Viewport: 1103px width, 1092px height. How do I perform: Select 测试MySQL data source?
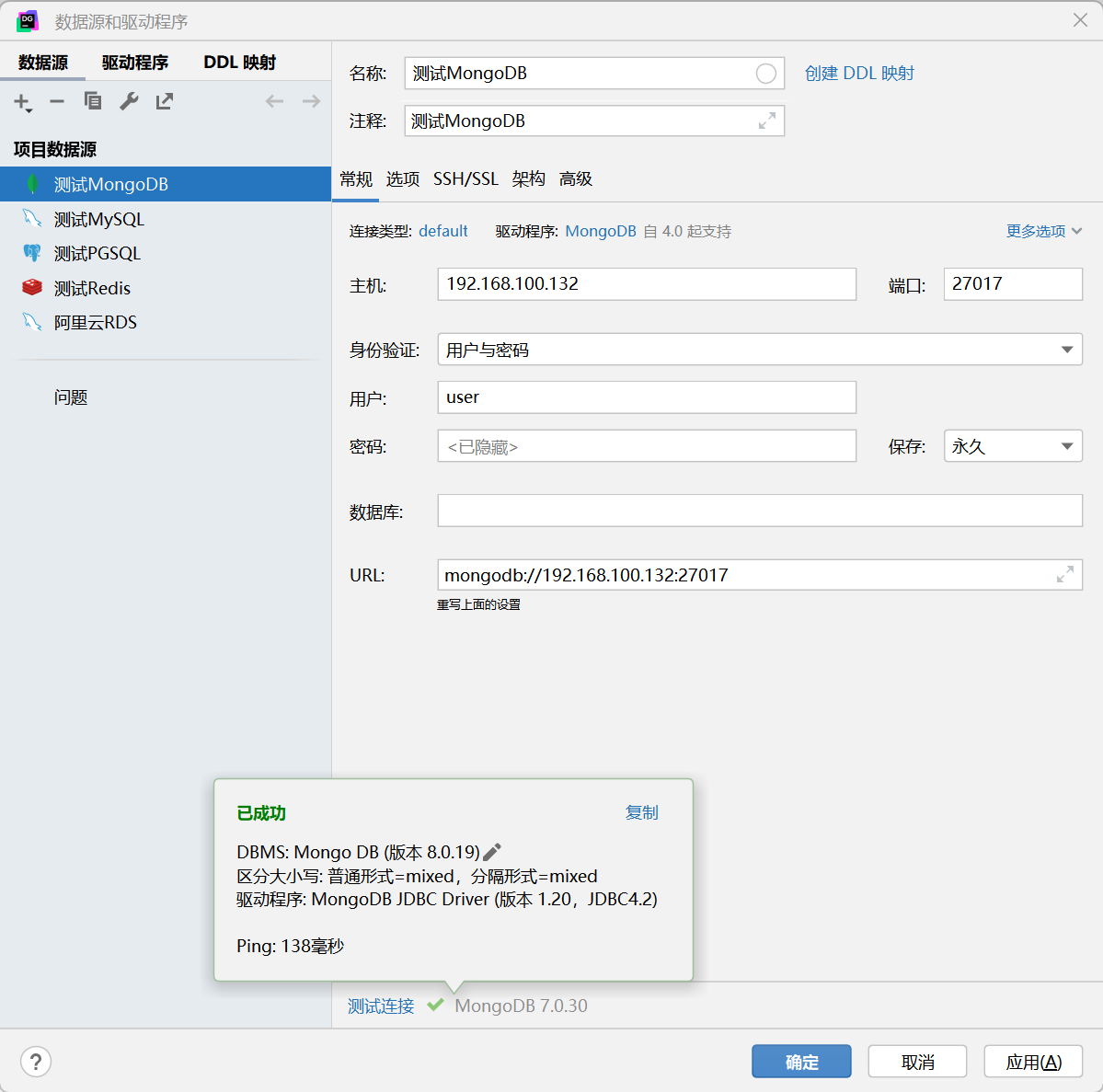point(166,219)
